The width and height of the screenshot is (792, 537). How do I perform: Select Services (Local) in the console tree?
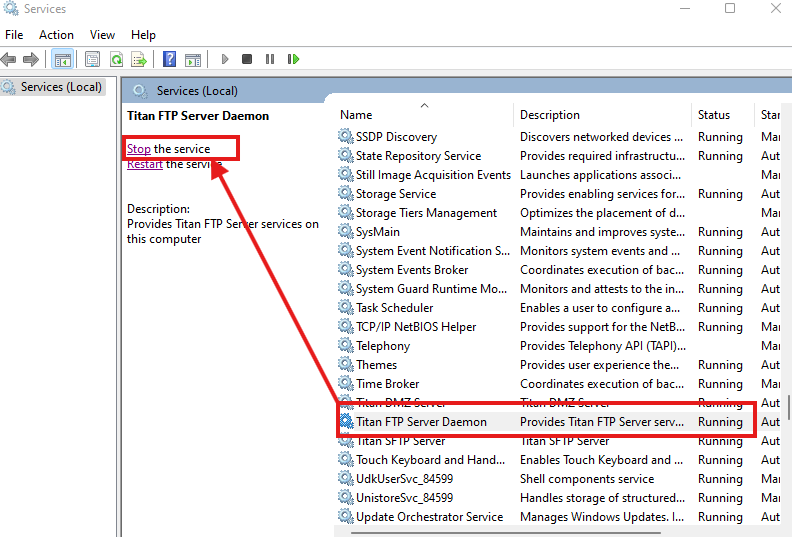point(61,87)
